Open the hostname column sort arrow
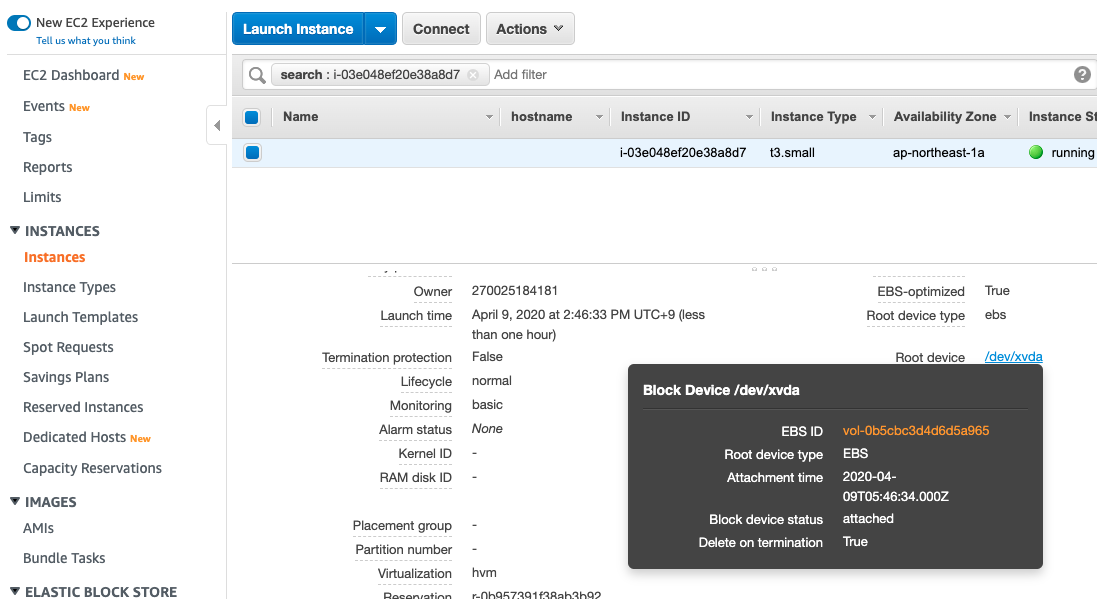 [x=599, y=117]
